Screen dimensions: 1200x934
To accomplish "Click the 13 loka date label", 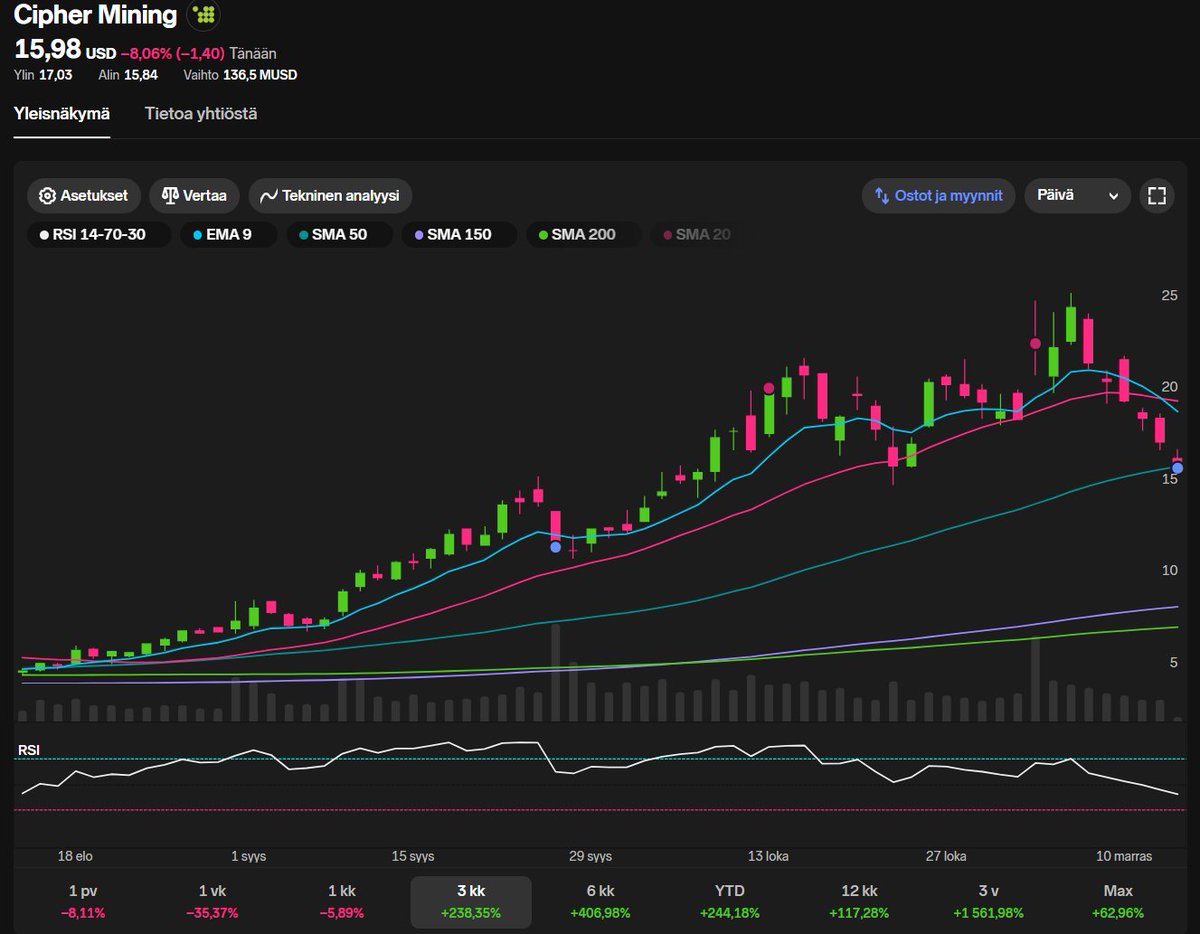I will point(768,856).
